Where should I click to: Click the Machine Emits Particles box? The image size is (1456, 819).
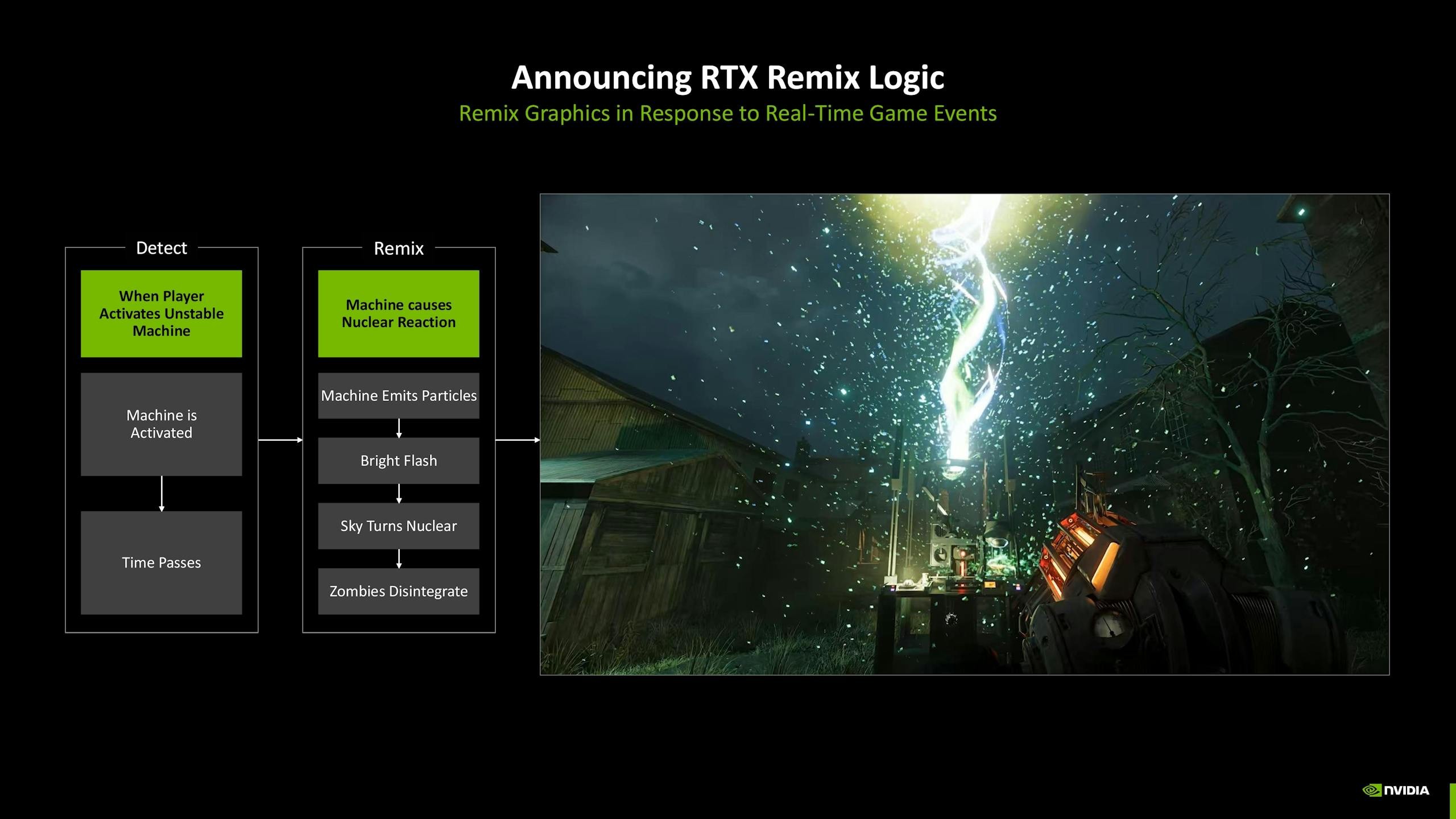(399, 395)
